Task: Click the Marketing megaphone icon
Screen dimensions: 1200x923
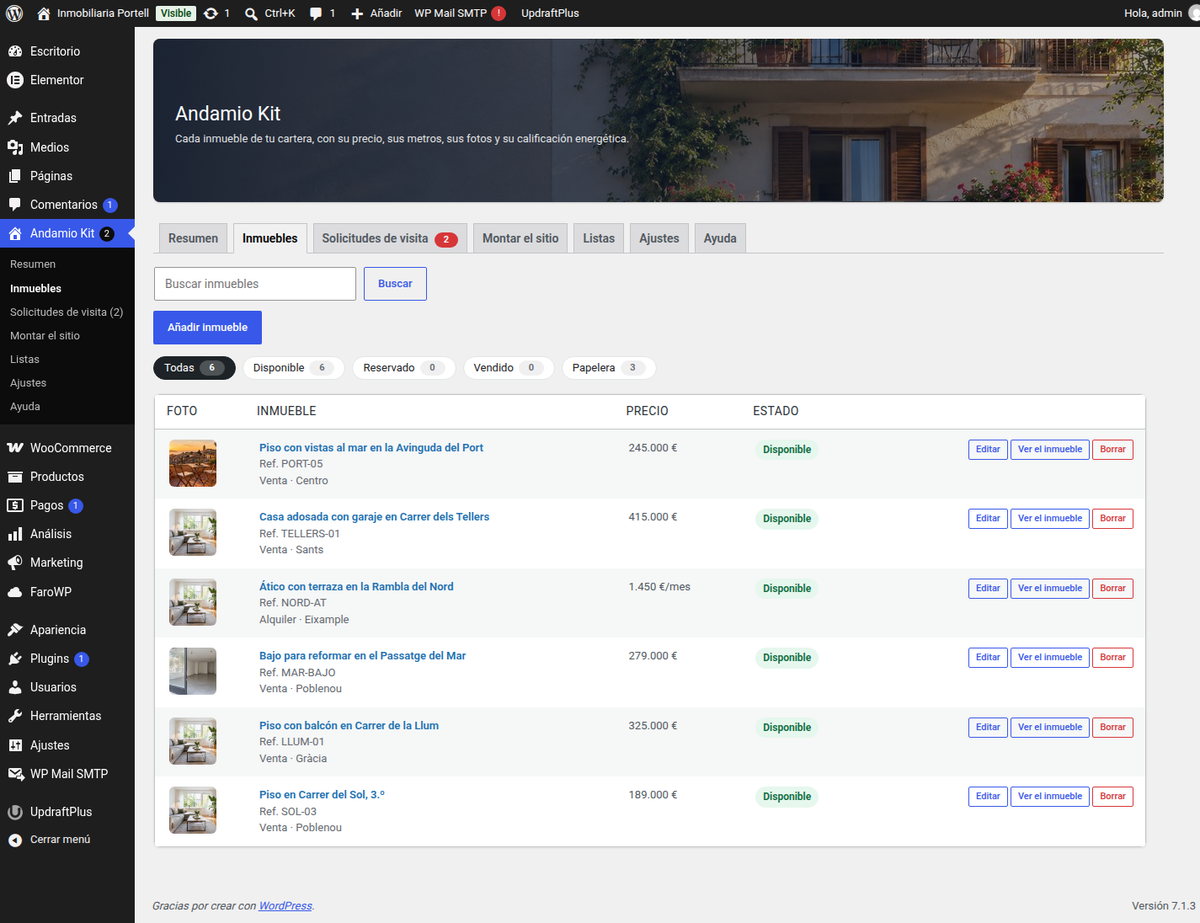Action: (x=15, y=563)
